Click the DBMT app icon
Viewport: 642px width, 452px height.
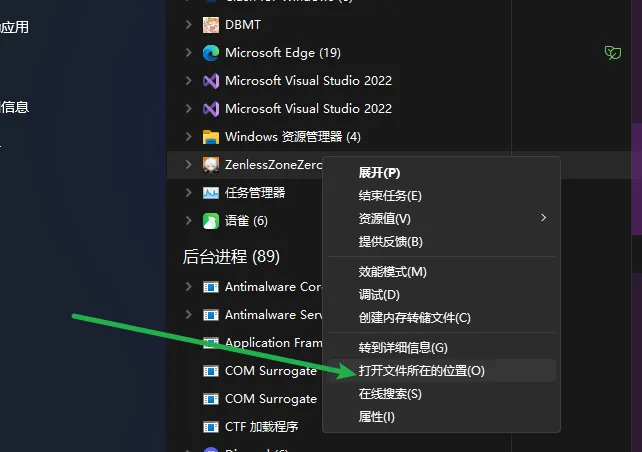click(211, 25)
